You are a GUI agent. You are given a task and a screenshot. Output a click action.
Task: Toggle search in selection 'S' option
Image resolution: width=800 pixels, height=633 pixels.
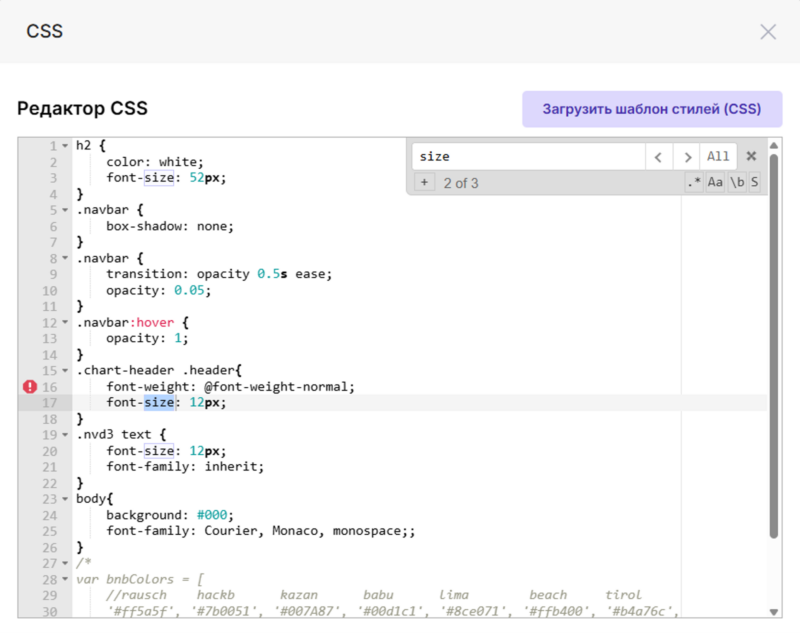click(x=754, y=182)
